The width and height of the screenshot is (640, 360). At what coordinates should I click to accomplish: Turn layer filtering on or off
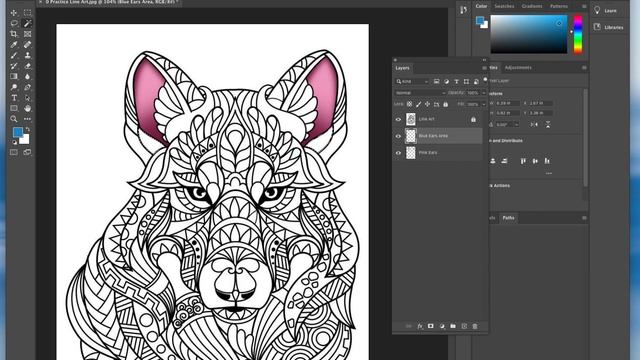click(485, 79)
